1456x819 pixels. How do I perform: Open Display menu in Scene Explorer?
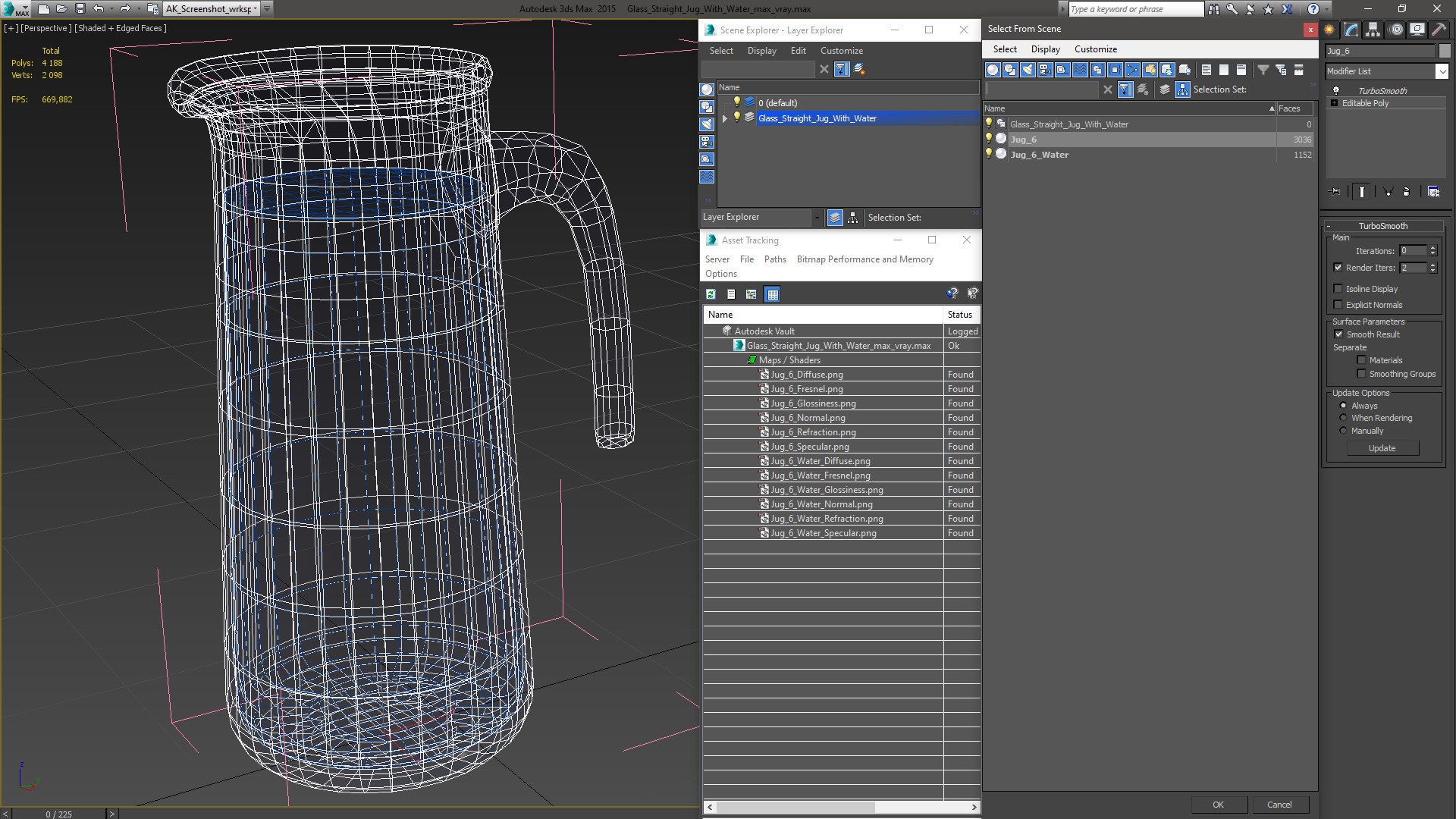tap(761, 51)
